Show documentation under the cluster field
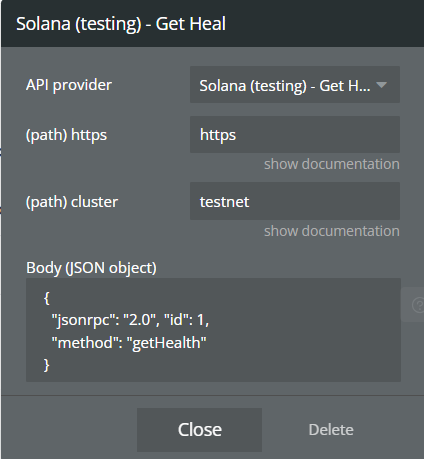 (x=332, y=231)
